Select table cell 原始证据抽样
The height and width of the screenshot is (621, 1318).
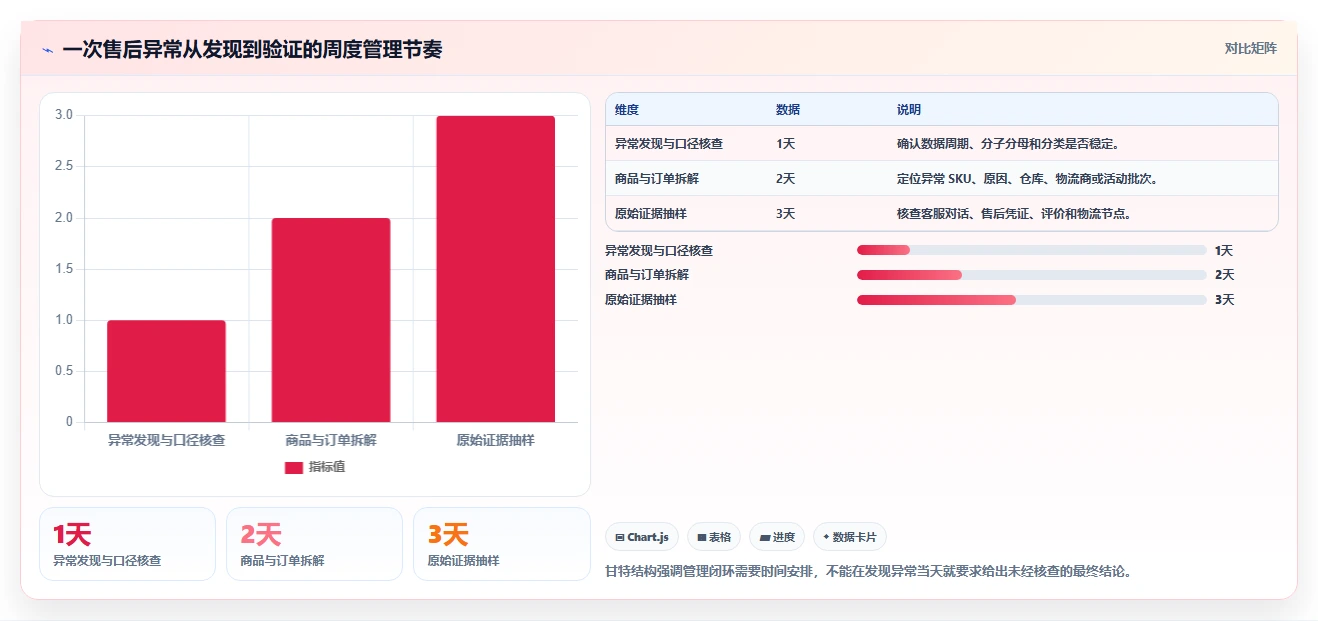650,214
